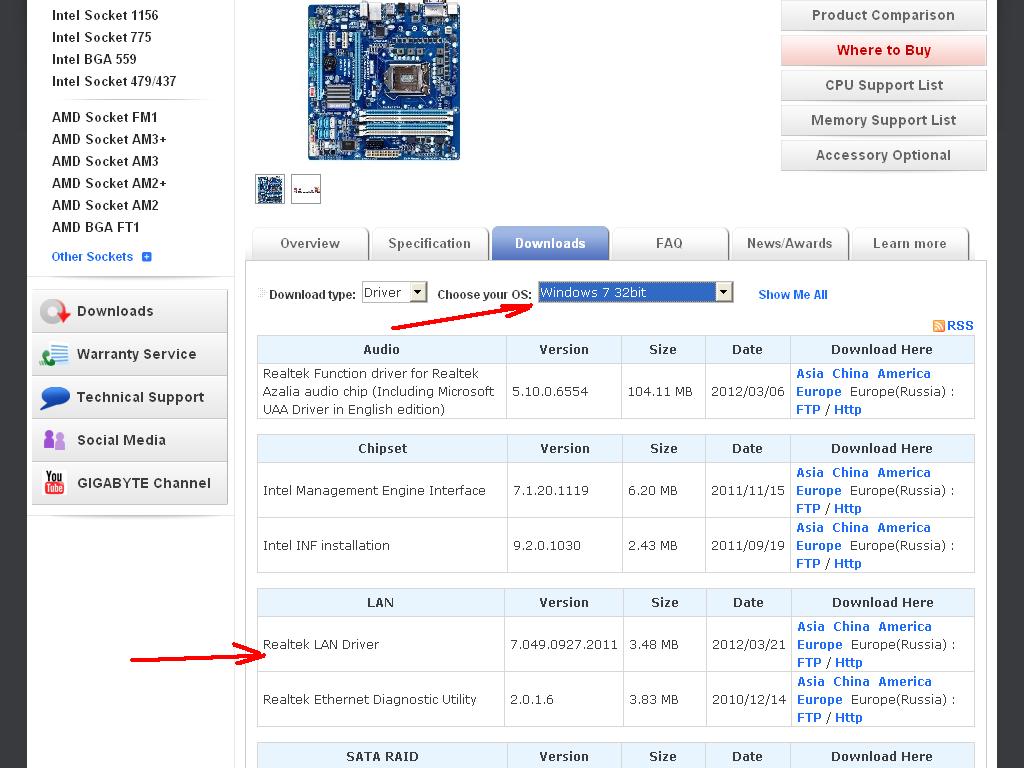Click the Downloads sidebar arrow icon
This screenshot has height=768, width=1024.
click(55, 312)
